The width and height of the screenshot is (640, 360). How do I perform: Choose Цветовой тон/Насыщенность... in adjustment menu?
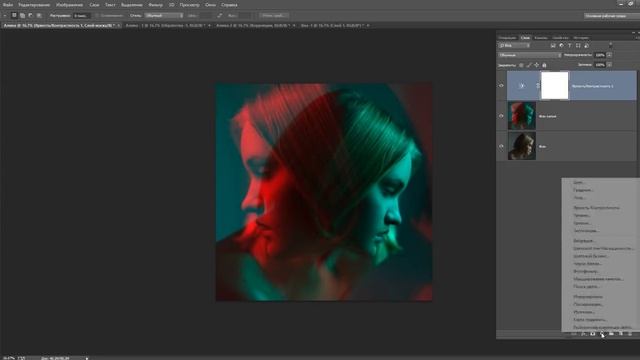[603, 248]
